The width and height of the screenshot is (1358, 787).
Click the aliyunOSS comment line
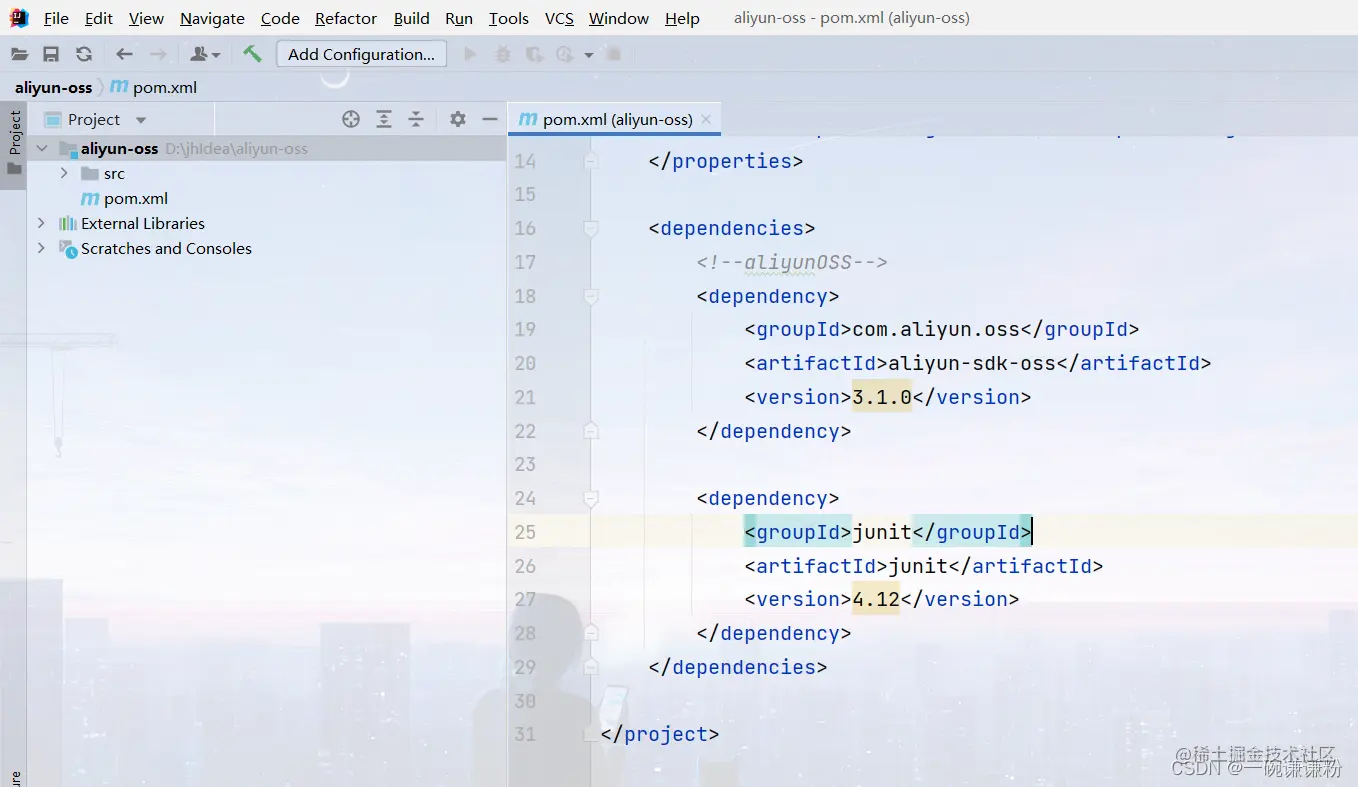tap(792, 262)
